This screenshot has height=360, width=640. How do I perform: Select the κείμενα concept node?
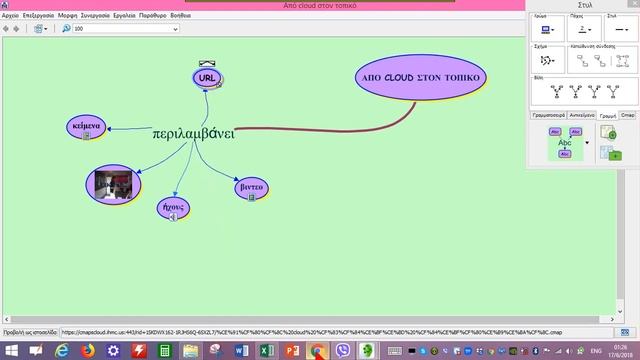(86, 126)
